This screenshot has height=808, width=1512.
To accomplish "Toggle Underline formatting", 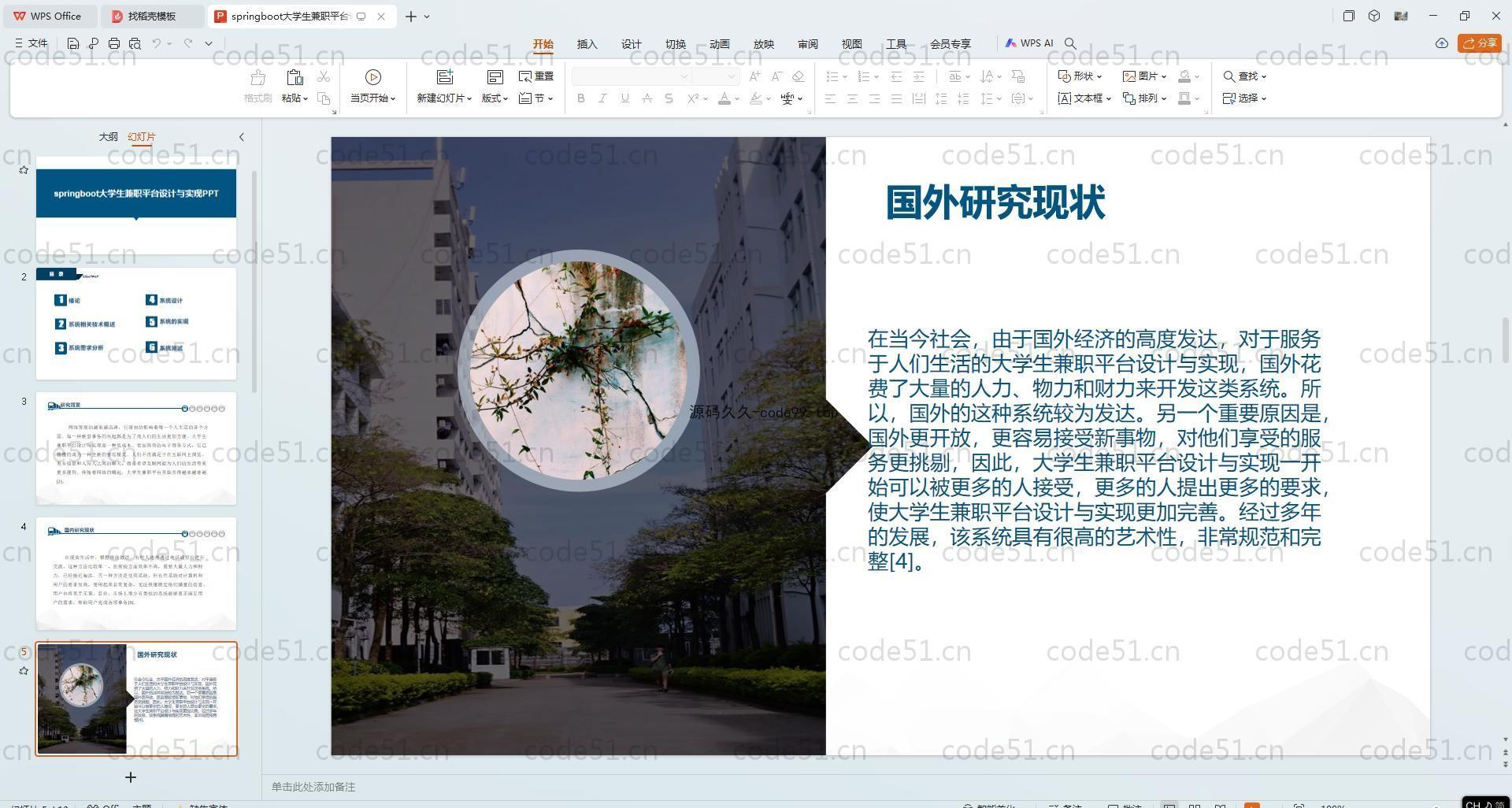I will pos(625,98).
